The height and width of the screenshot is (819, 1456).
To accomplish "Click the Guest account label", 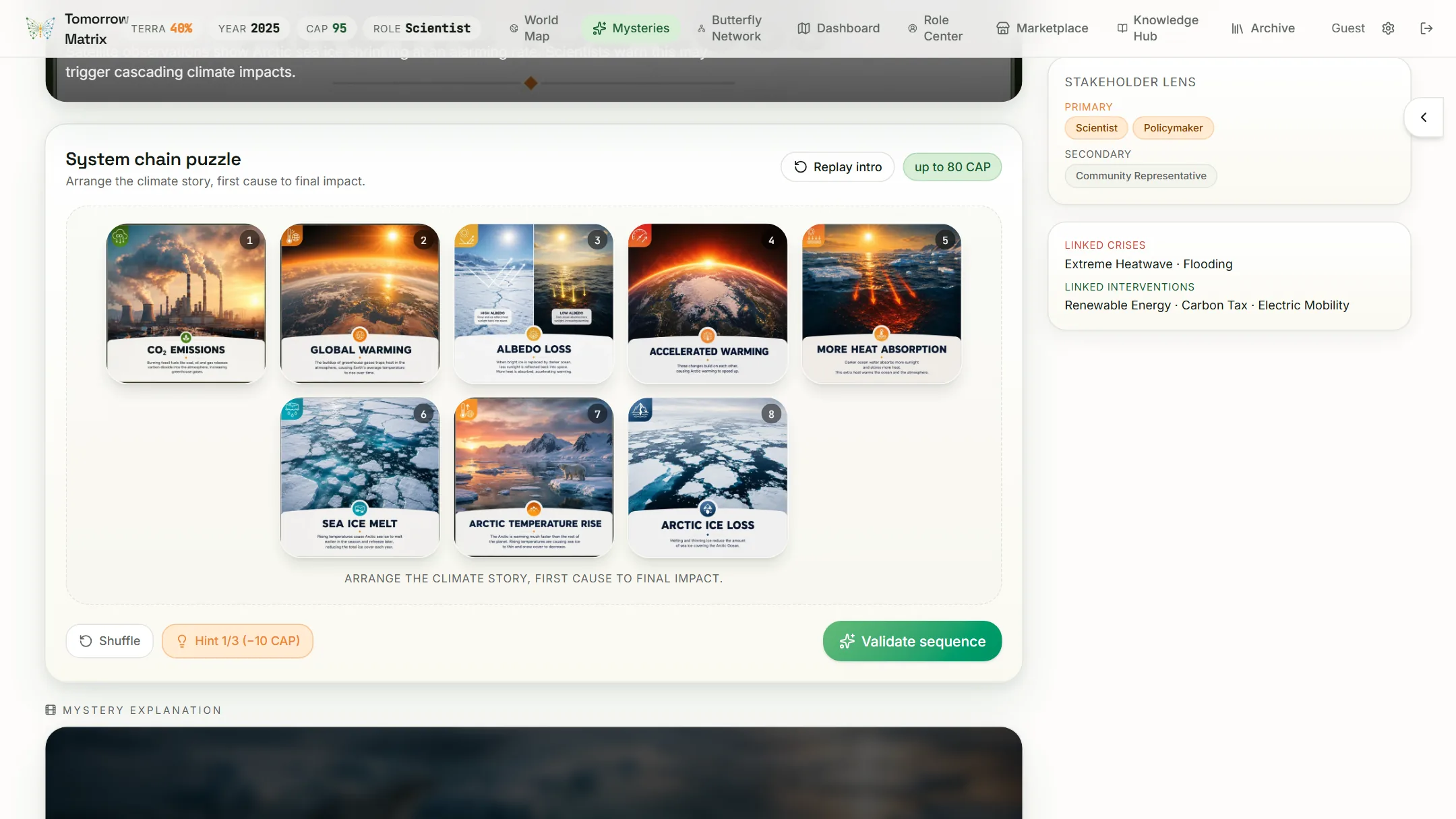I will (1347, 28).
